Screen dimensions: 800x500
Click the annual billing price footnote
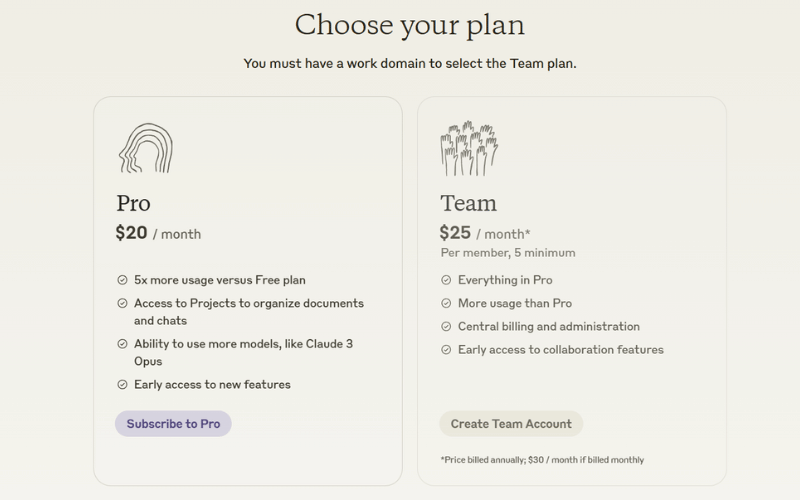coord(541,460)
